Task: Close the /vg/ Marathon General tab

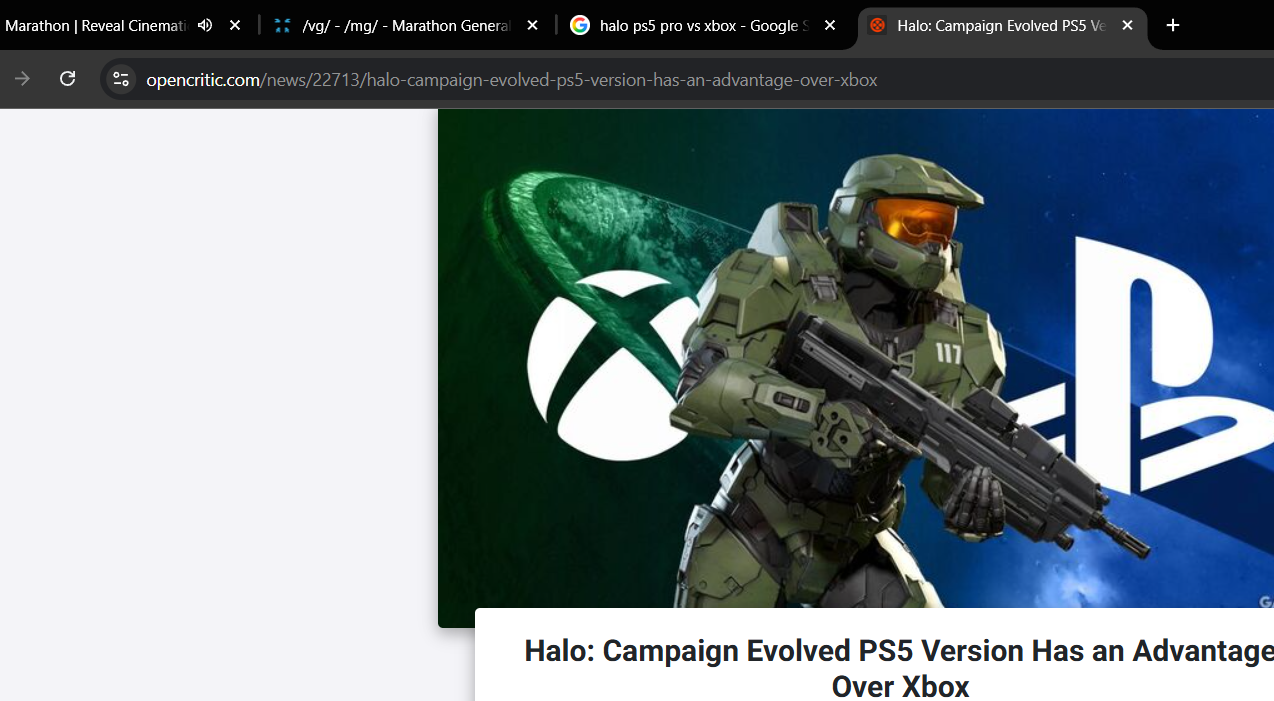Action: (x=532, y=26)
